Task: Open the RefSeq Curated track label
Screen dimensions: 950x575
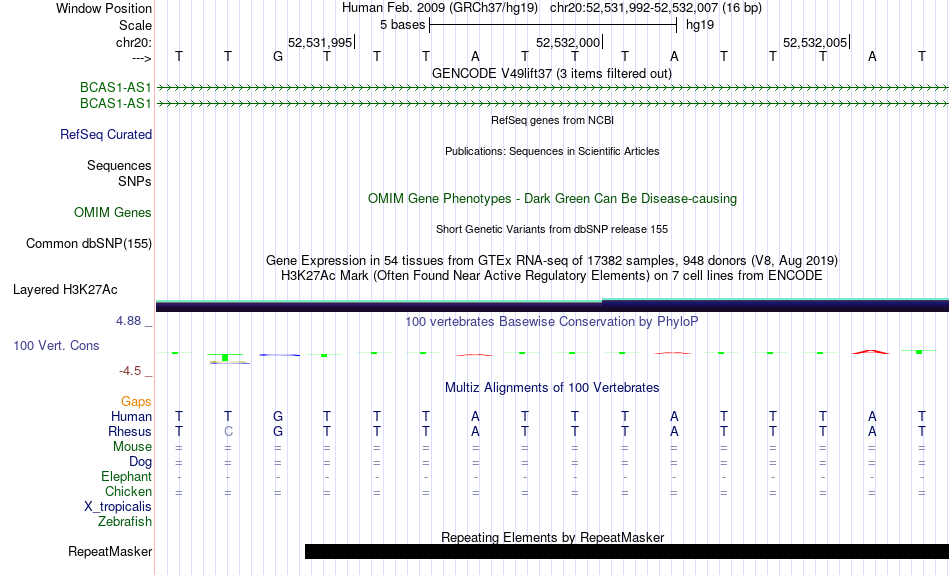Action: [x=105, y=135]
